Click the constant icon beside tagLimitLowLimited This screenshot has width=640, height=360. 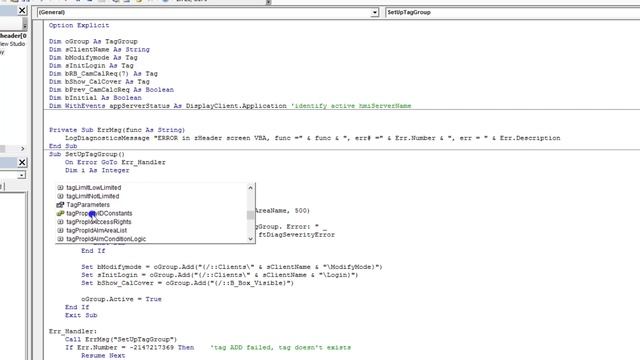point(60,188)
